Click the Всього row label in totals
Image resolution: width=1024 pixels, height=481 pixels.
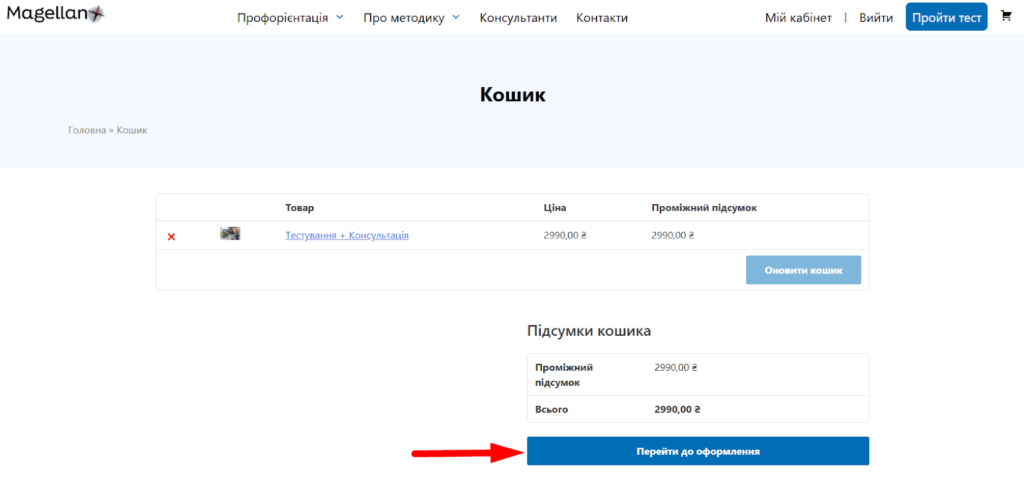(551, 409)
